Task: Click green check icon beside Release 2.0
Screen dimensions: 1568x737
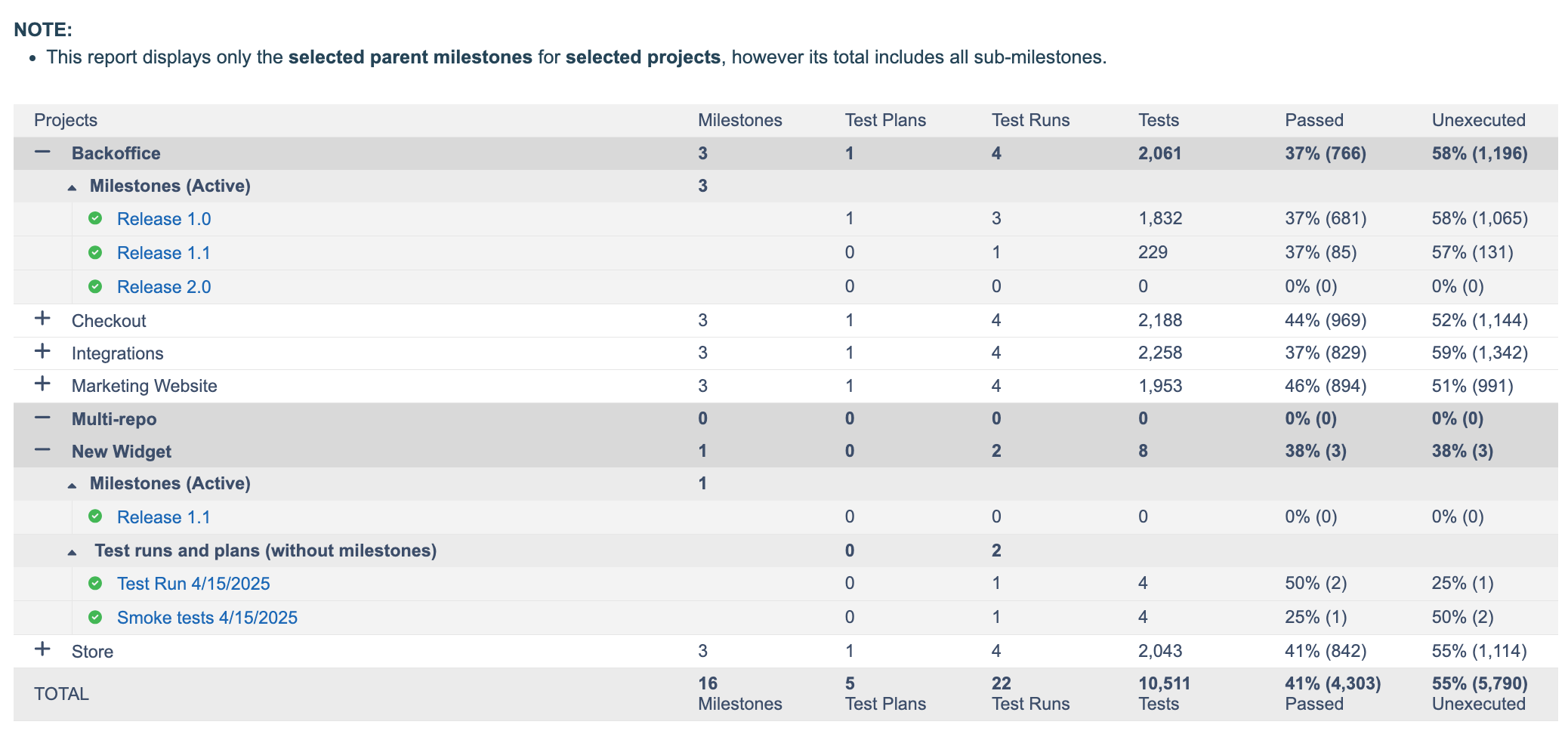Action: click(95, 287)
